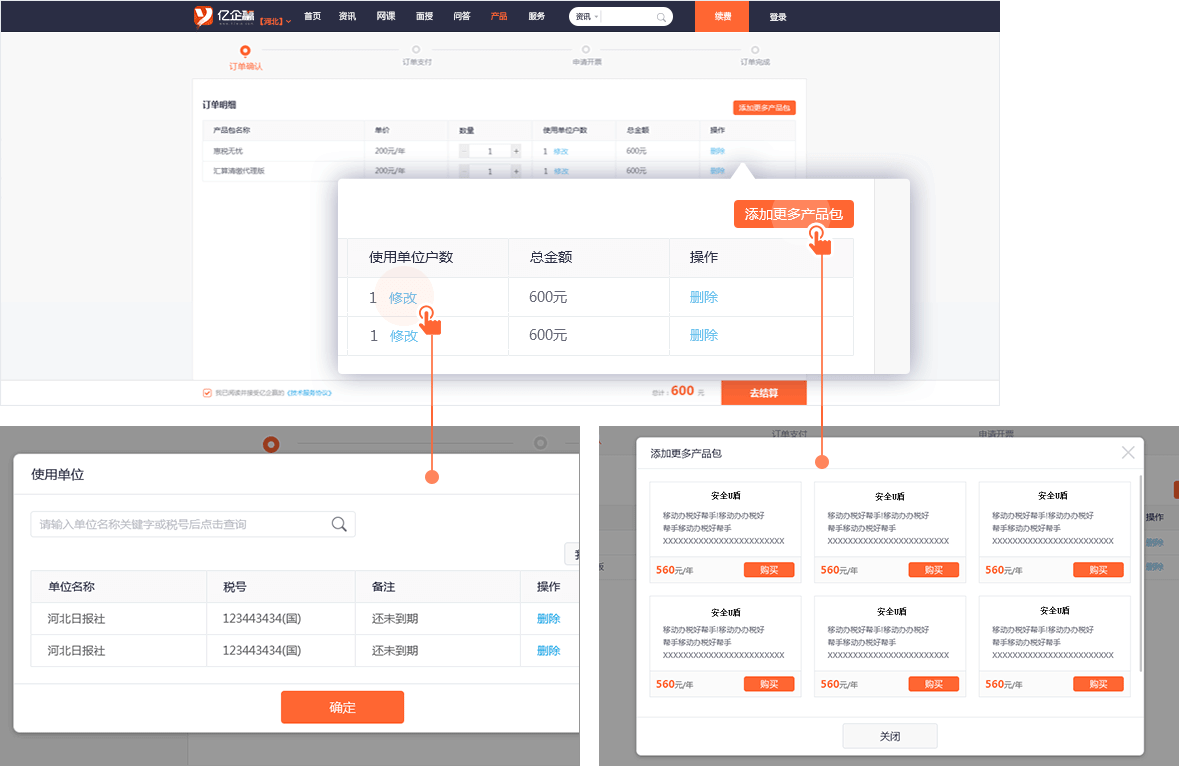Go to the 网课 navigation tab
Viewport: 1179px width, 766px height.
(385, 17)
